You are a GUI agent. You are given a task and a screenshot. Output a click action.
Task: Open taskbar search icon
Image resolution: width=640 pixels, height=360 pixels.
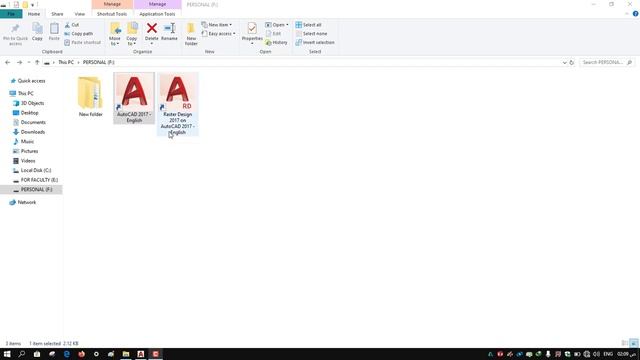(x=22, y=354)
